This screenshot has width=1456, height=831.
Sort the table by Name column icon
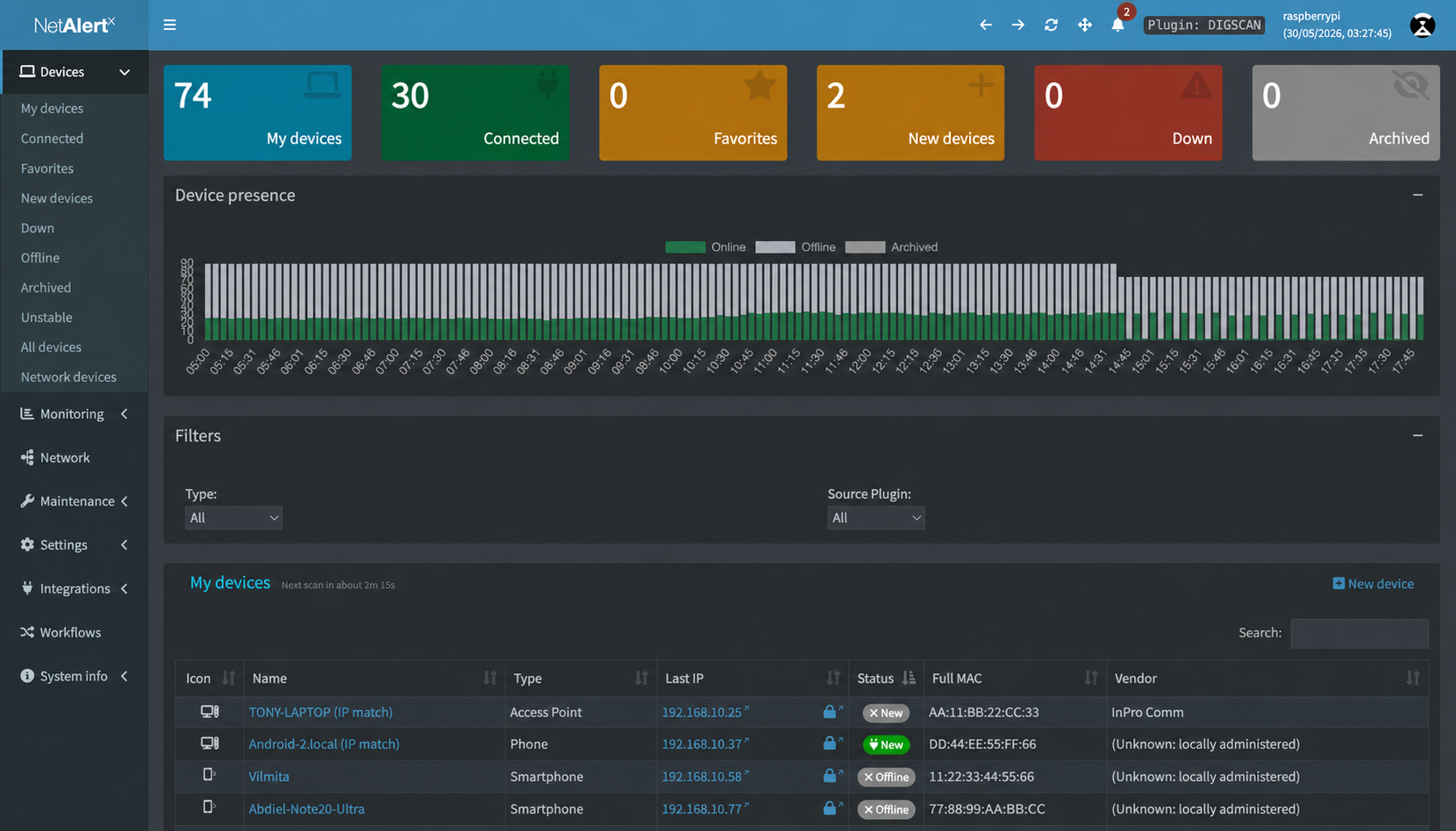pos(489,678)
